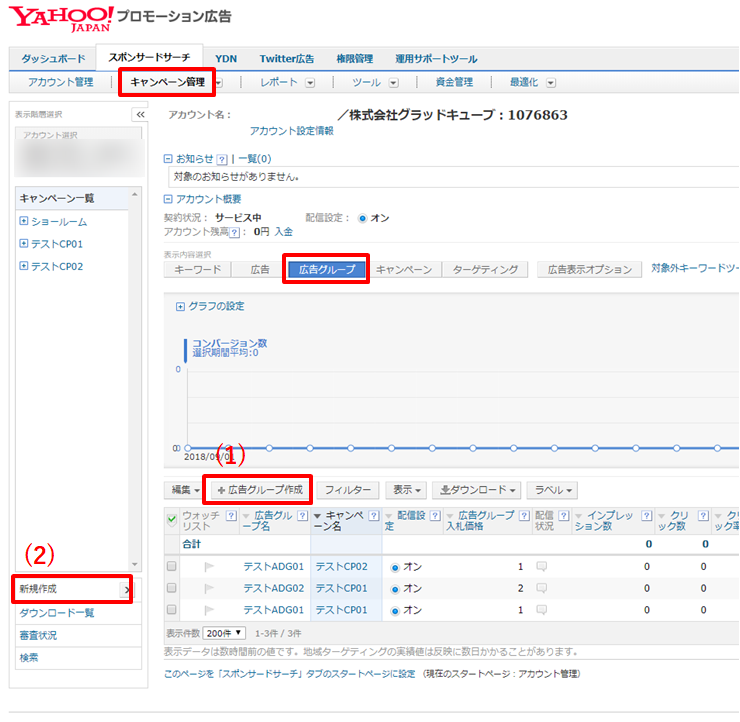Viewport: 740px width, 722px height.
Task: Open キャンペーン管理 dropdown arrow
Action: [x=219, y=83]
